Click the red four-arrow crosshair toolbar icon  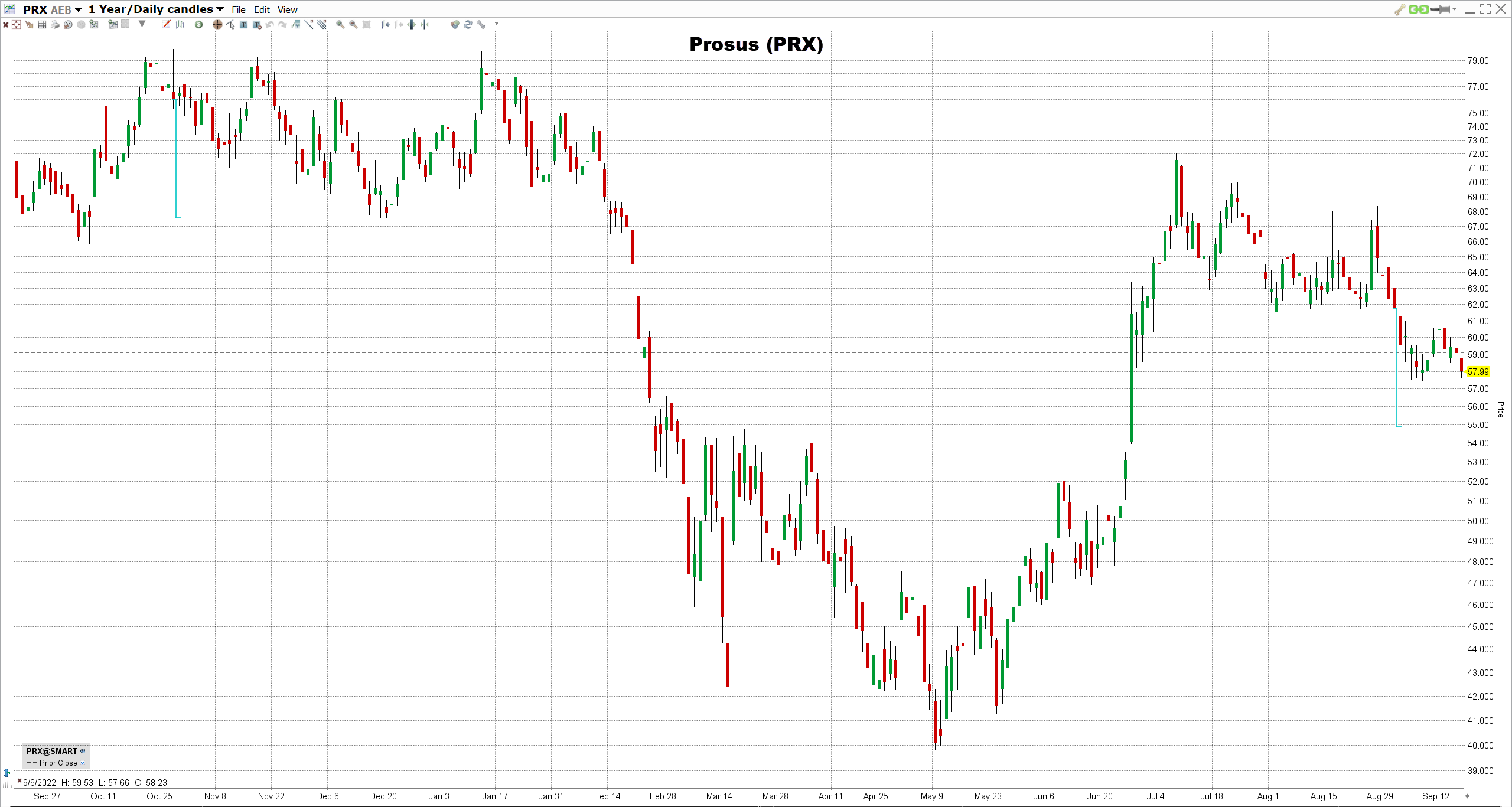click(x=16, y=24)
